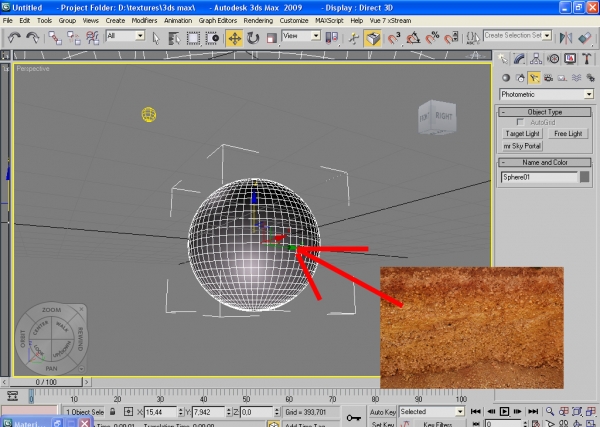Open the MAXScript menu
The image size is (600, 427).
(x=329, y=21)
